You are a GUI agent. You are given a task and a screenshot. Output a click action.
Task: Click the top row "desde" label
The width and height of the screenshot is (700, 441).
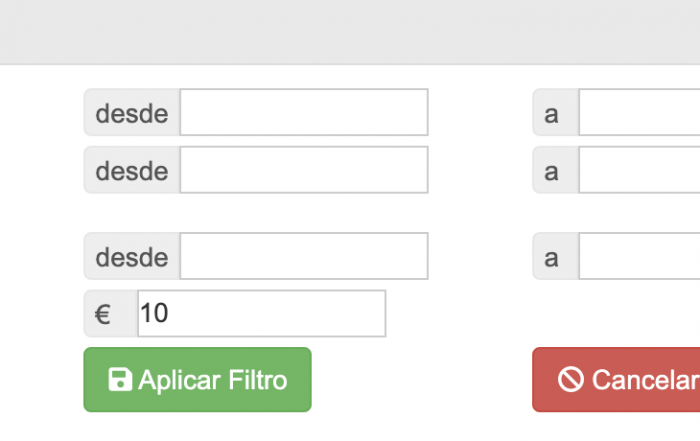[x=132, y=113]
